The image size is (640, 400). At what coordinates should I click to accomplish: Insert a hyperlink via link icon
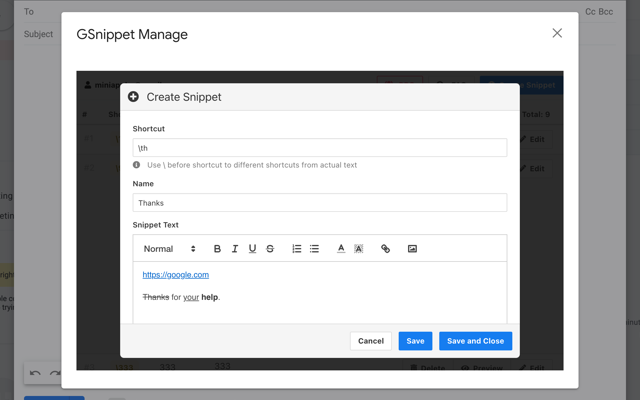click(385, 249)
